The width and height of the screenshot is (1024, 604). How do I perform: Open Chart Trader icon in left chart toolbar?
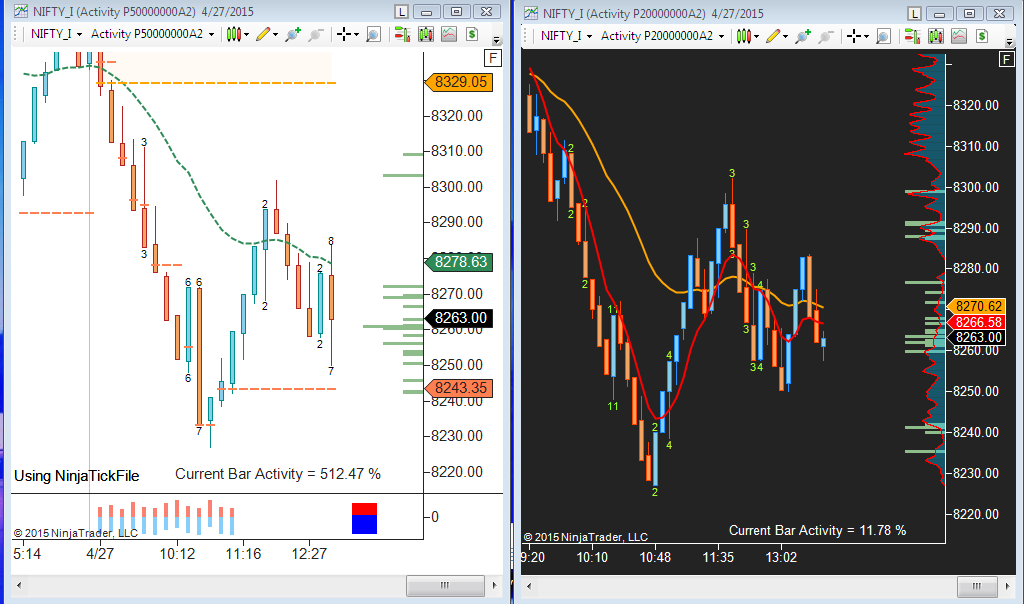(x=402, y=34)
